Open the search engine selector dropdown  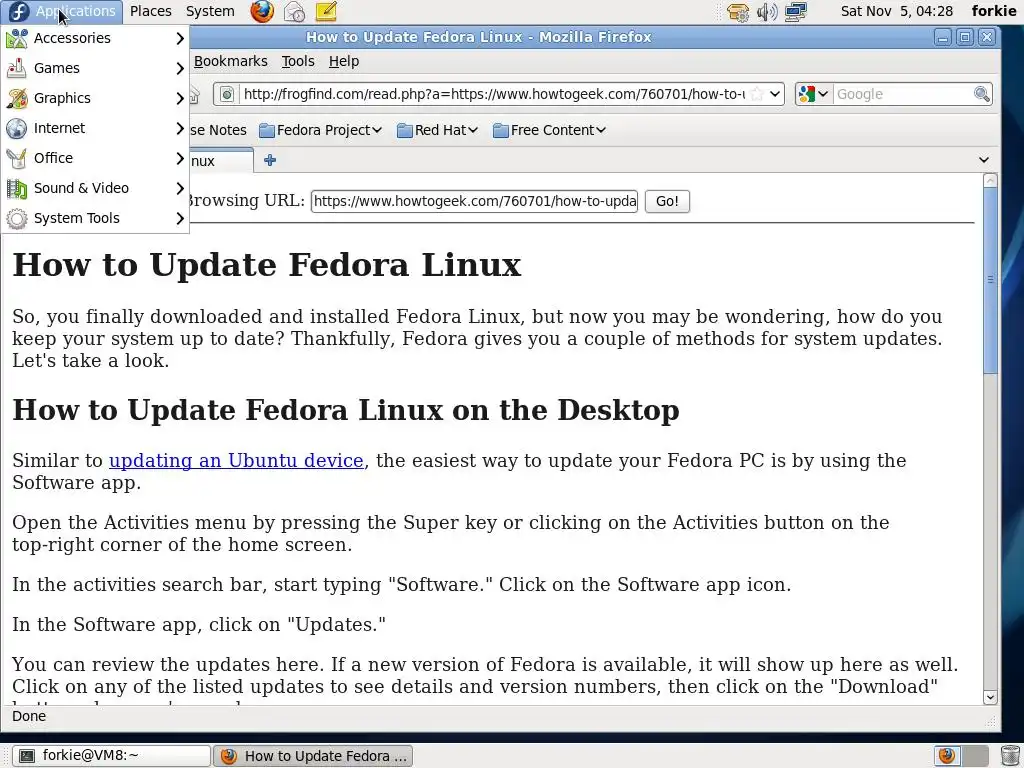pos(814,94)
